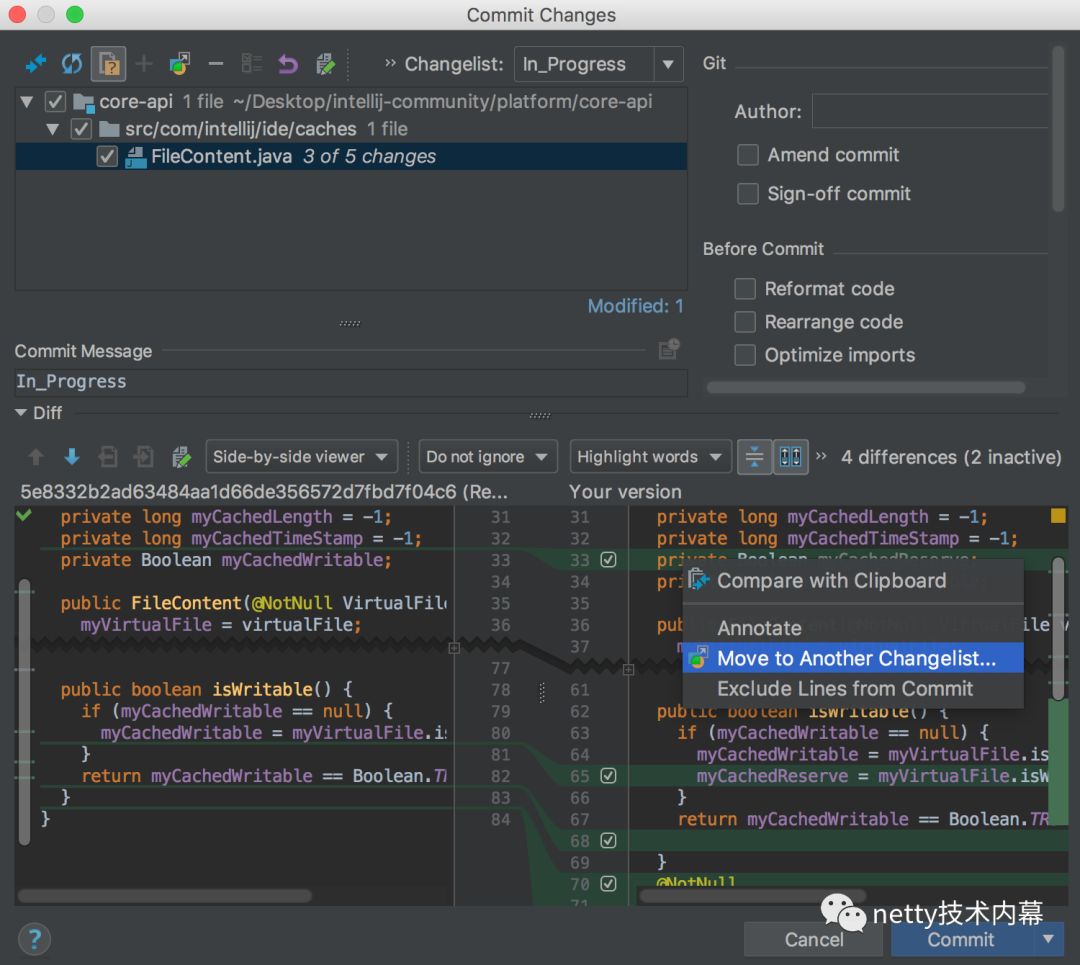The height and width of the screenshot is (965, 1080).
Task: Expand hidden toolbar items before Changelist
Action: click(x=390, y=63)
